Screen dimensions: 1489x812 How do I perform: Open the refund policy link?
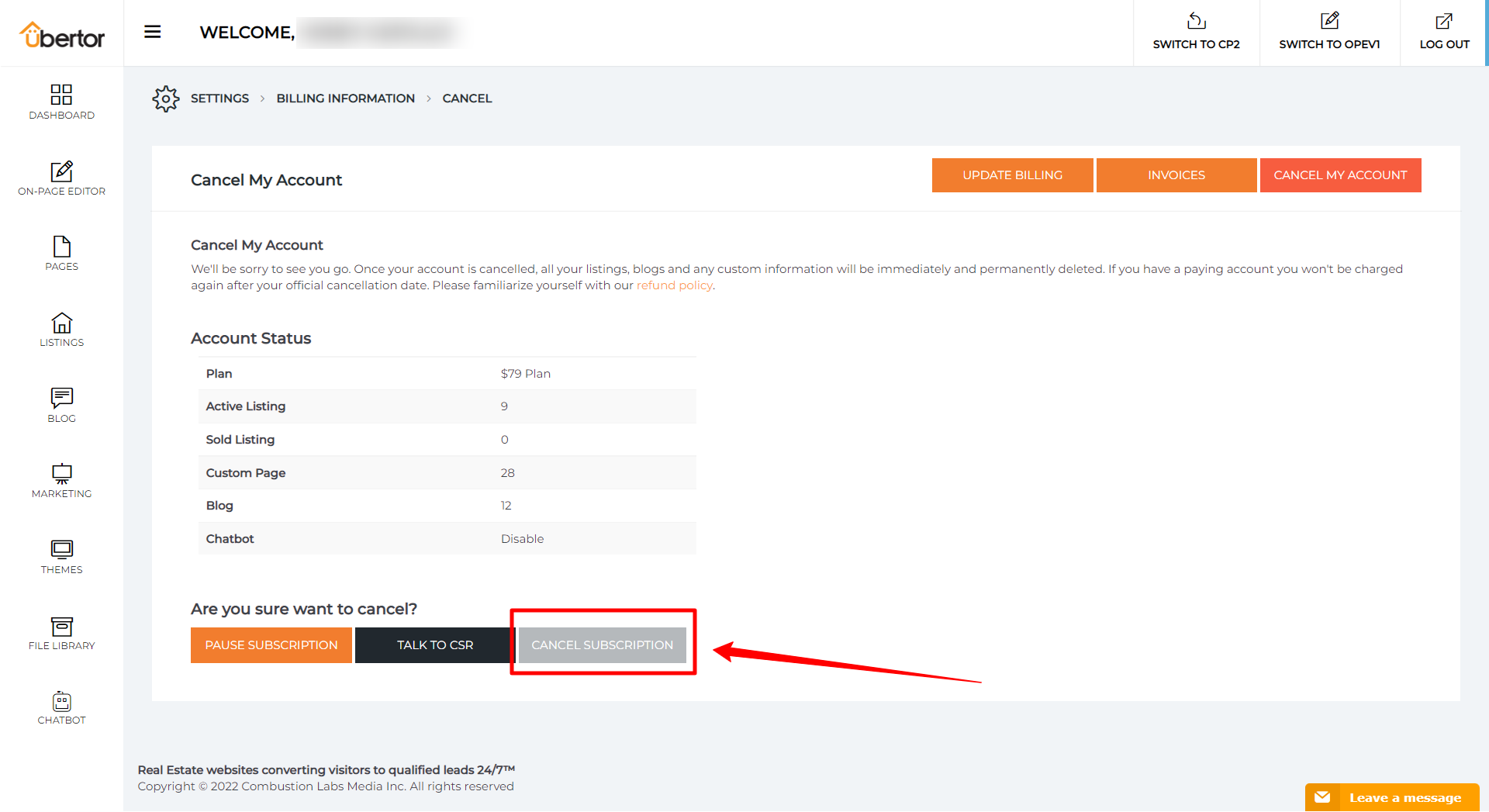click(674, 285)
